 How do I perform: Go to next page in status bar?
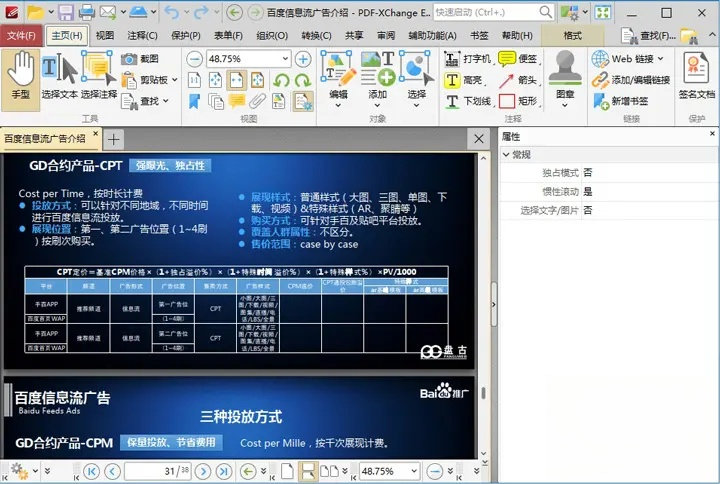click(202, 471)
